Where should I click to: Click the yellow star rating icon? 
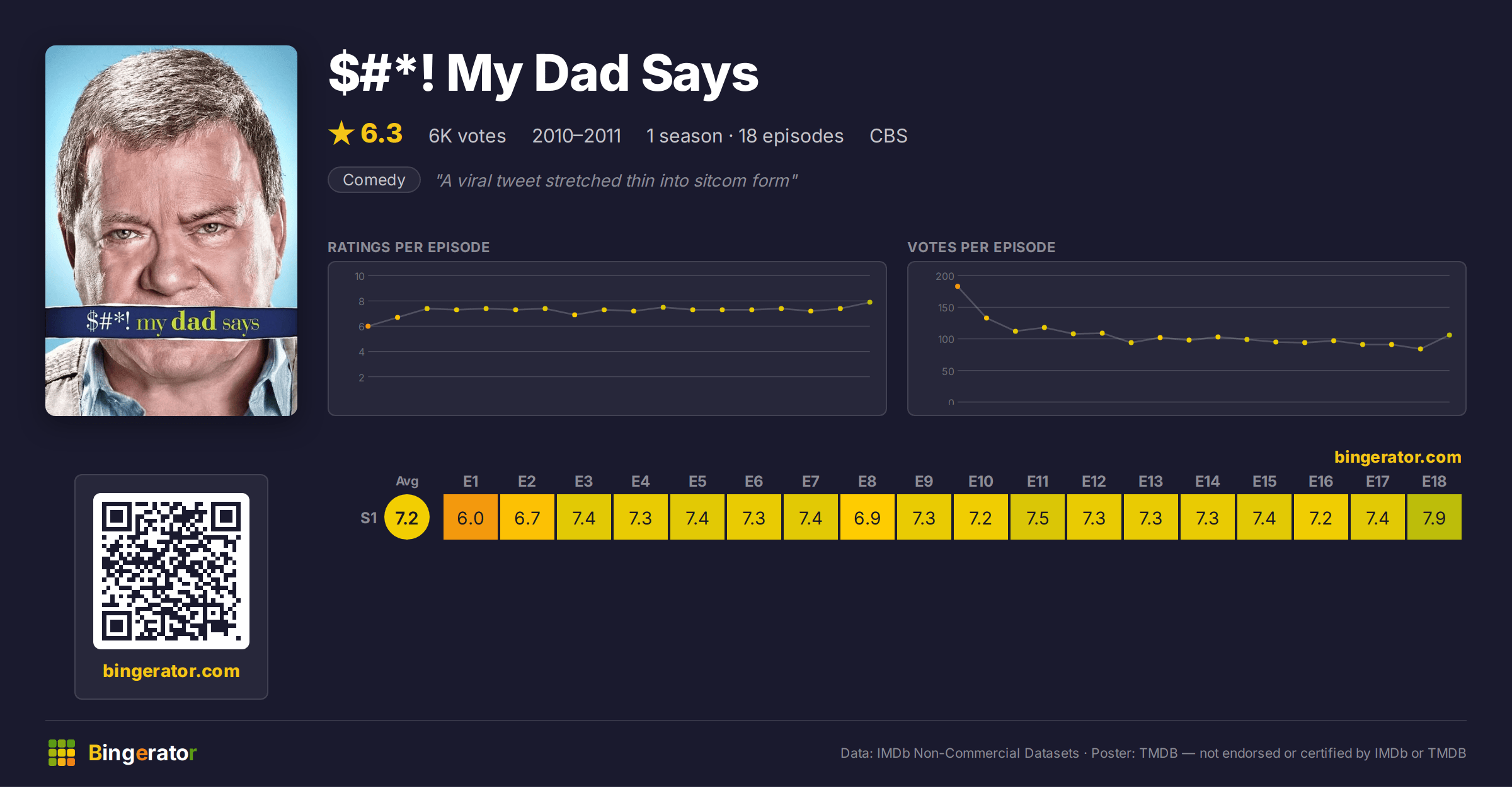tap(341, 133)
